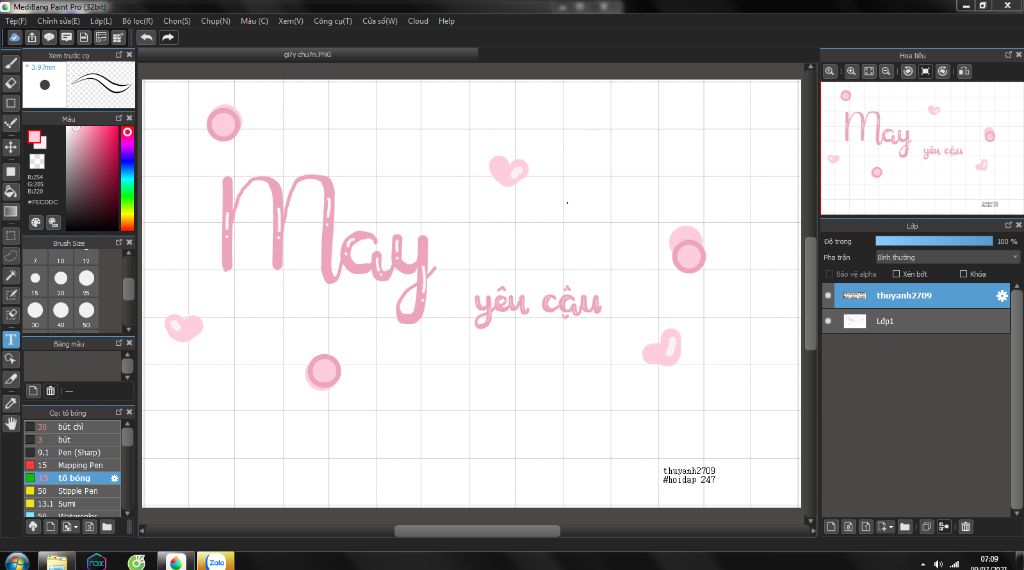Open the new-layer type dropdown arrow

(891, 527)
